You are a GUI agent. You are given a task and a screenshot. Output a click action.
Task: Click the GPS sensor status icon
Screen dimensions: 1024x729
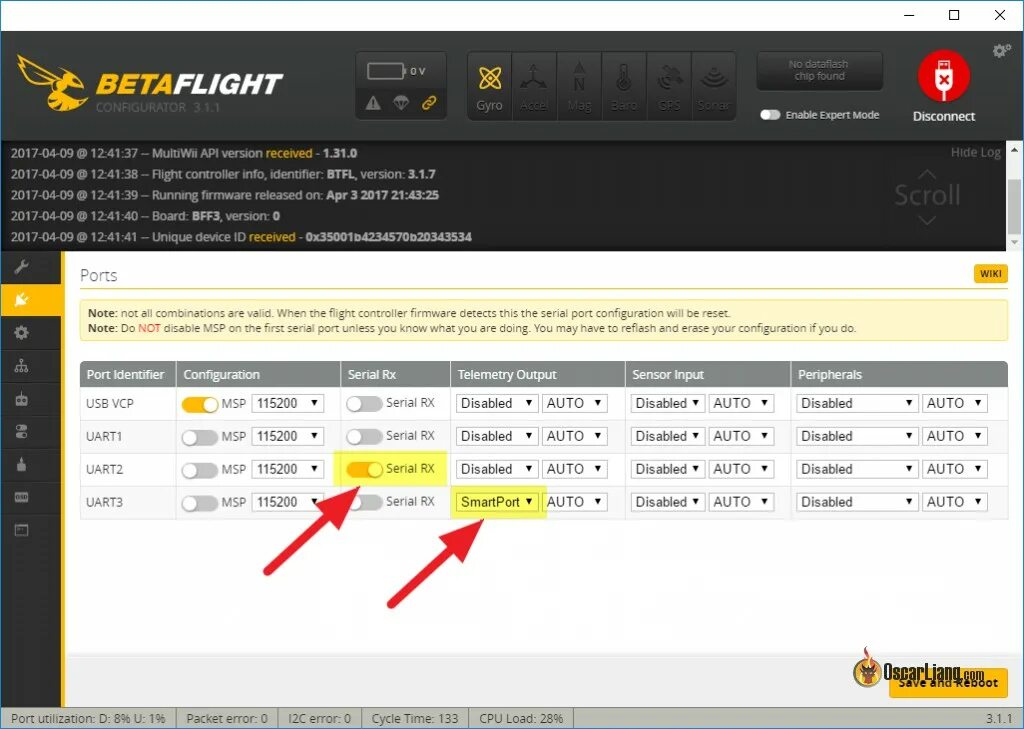pos(669,86)
